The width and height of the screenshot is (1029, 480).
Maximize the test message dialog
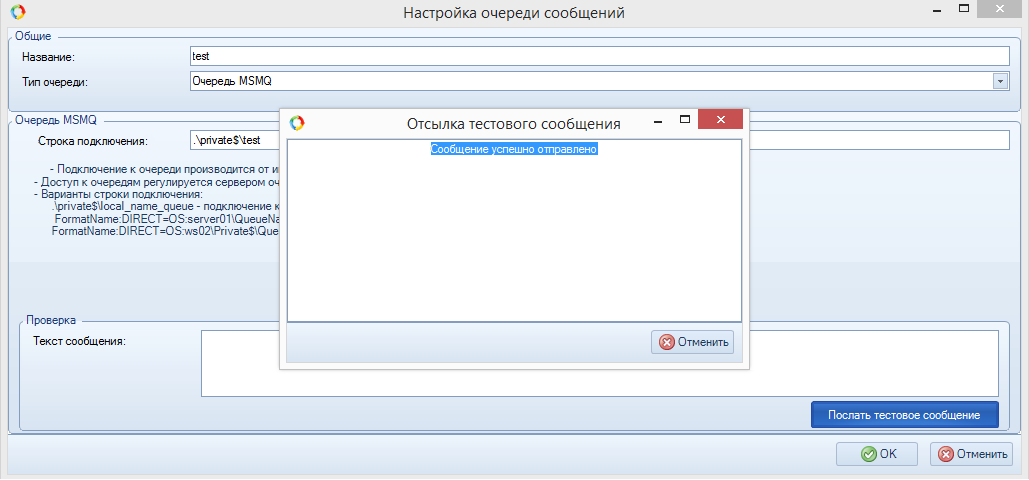click(x=686, y=119)
